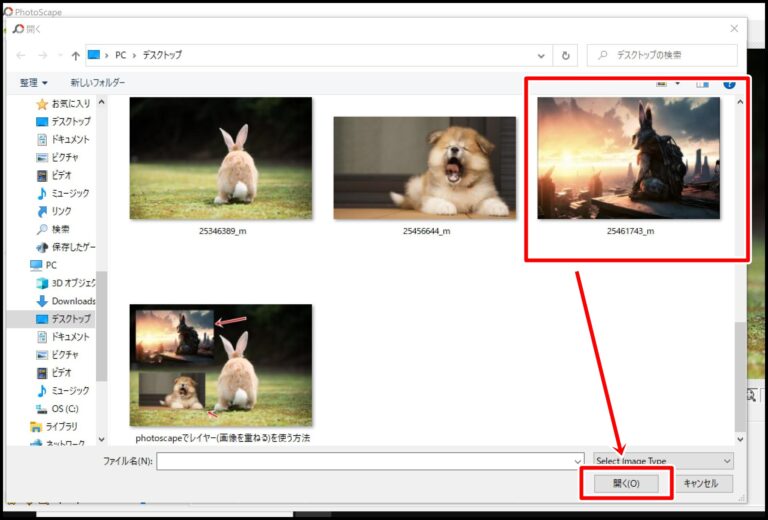
Task: Go up one folder level
Action: click(75, 56)
